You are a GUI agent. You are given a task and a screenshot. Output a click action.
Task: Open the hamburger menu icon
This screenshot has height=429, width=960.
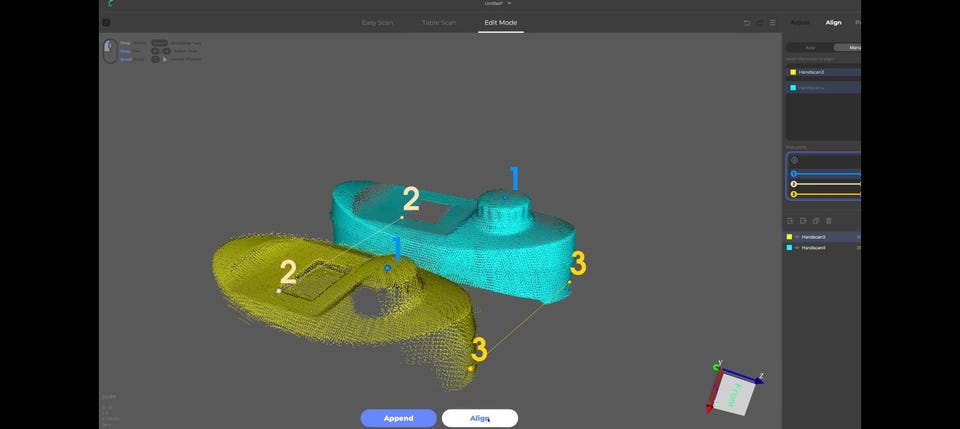[773, 23]
